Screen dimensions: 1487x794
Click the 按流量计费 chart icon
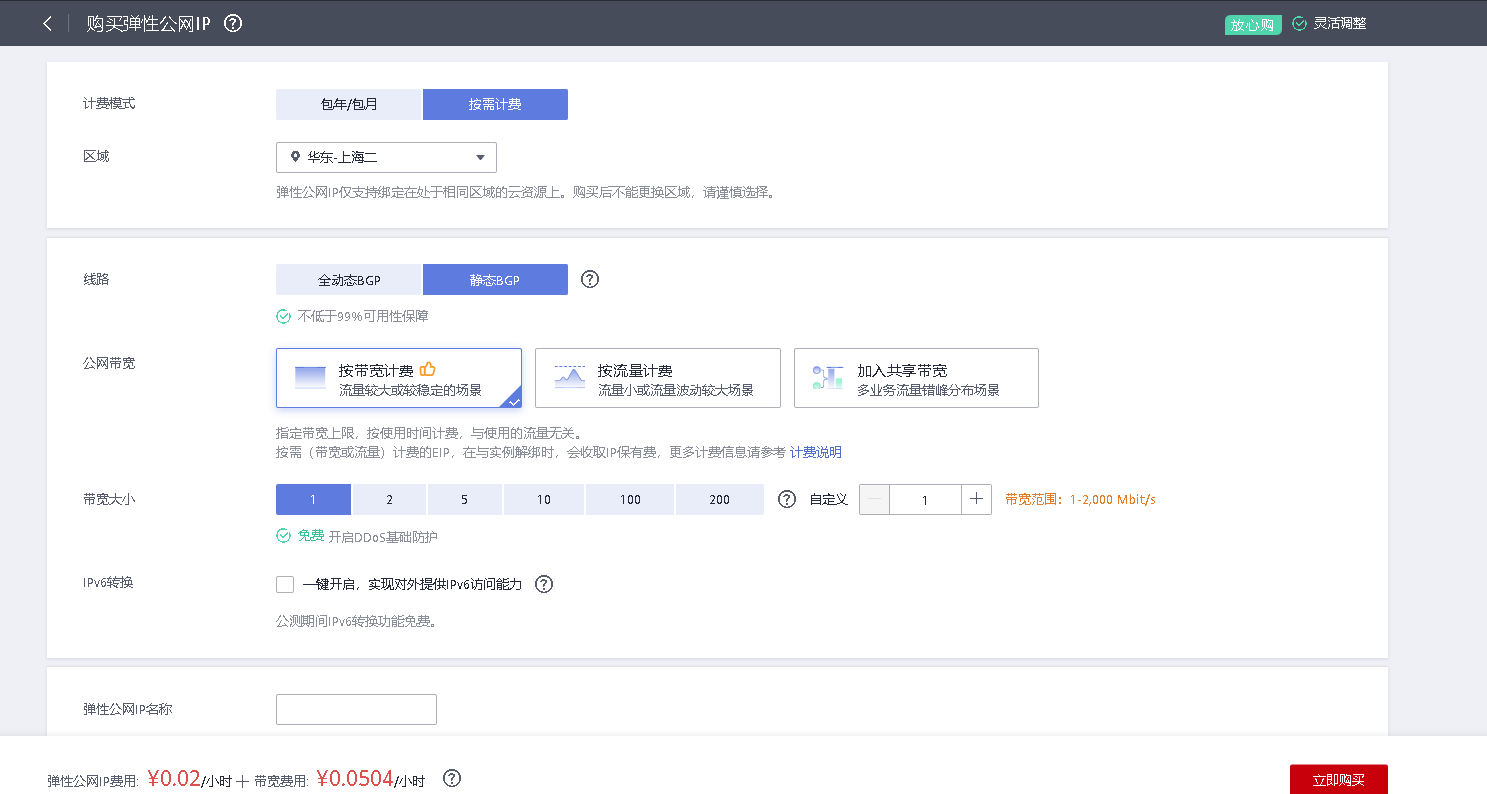tap(570, 377)
